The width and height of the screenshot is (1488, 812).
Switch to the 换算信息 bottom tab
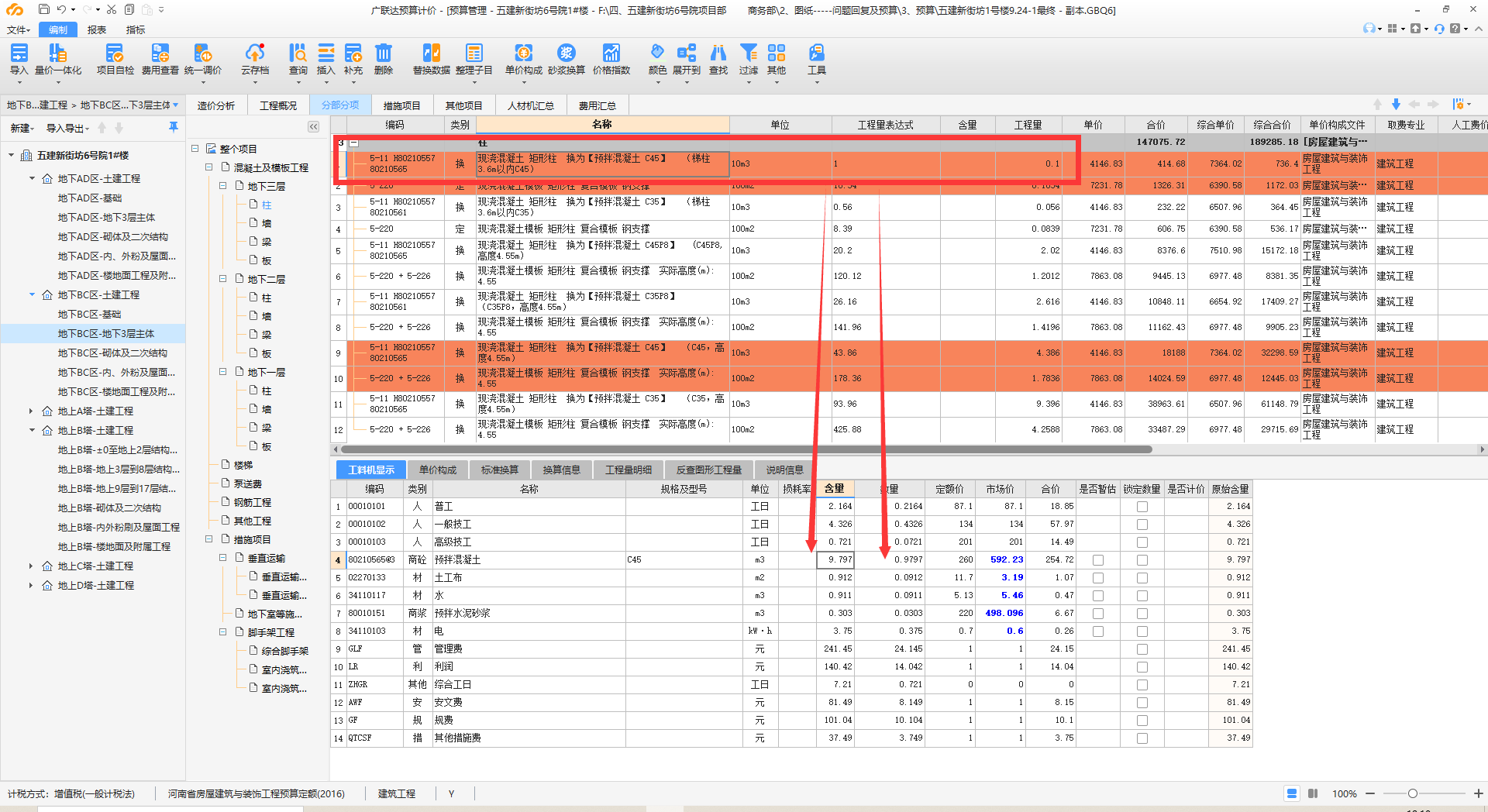pos(562,470)
